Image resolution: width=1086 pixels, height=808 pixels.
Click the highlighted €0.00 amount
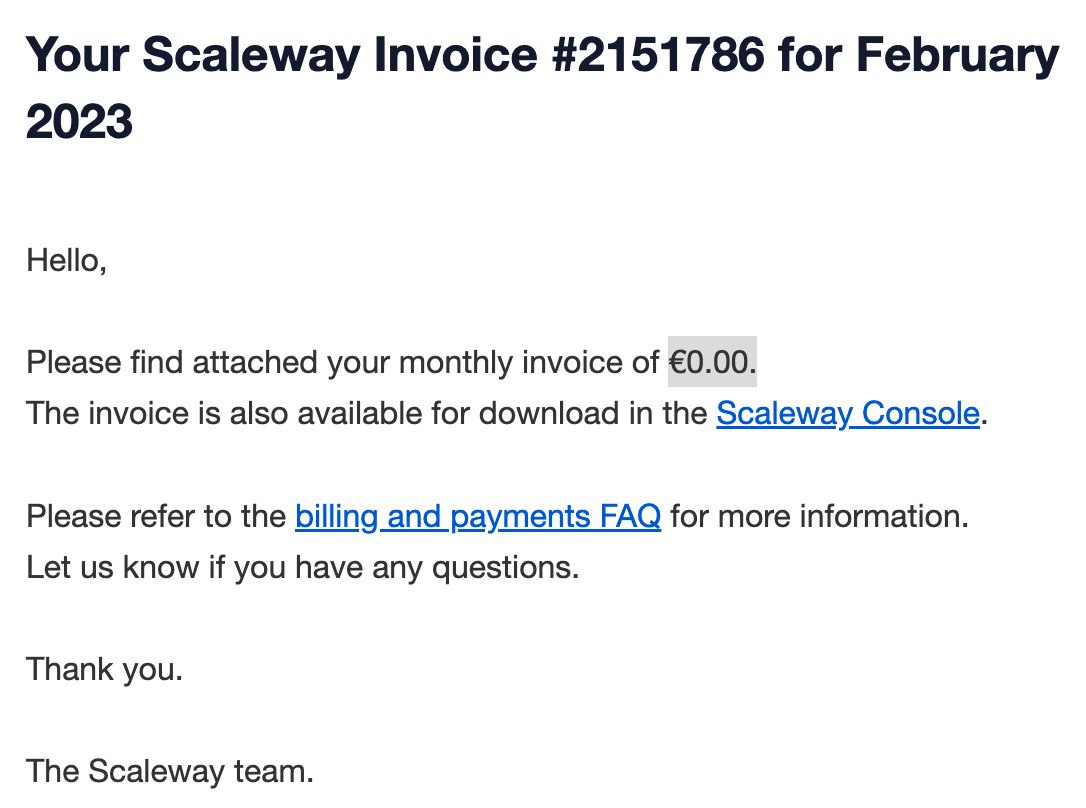click(711, 362)
